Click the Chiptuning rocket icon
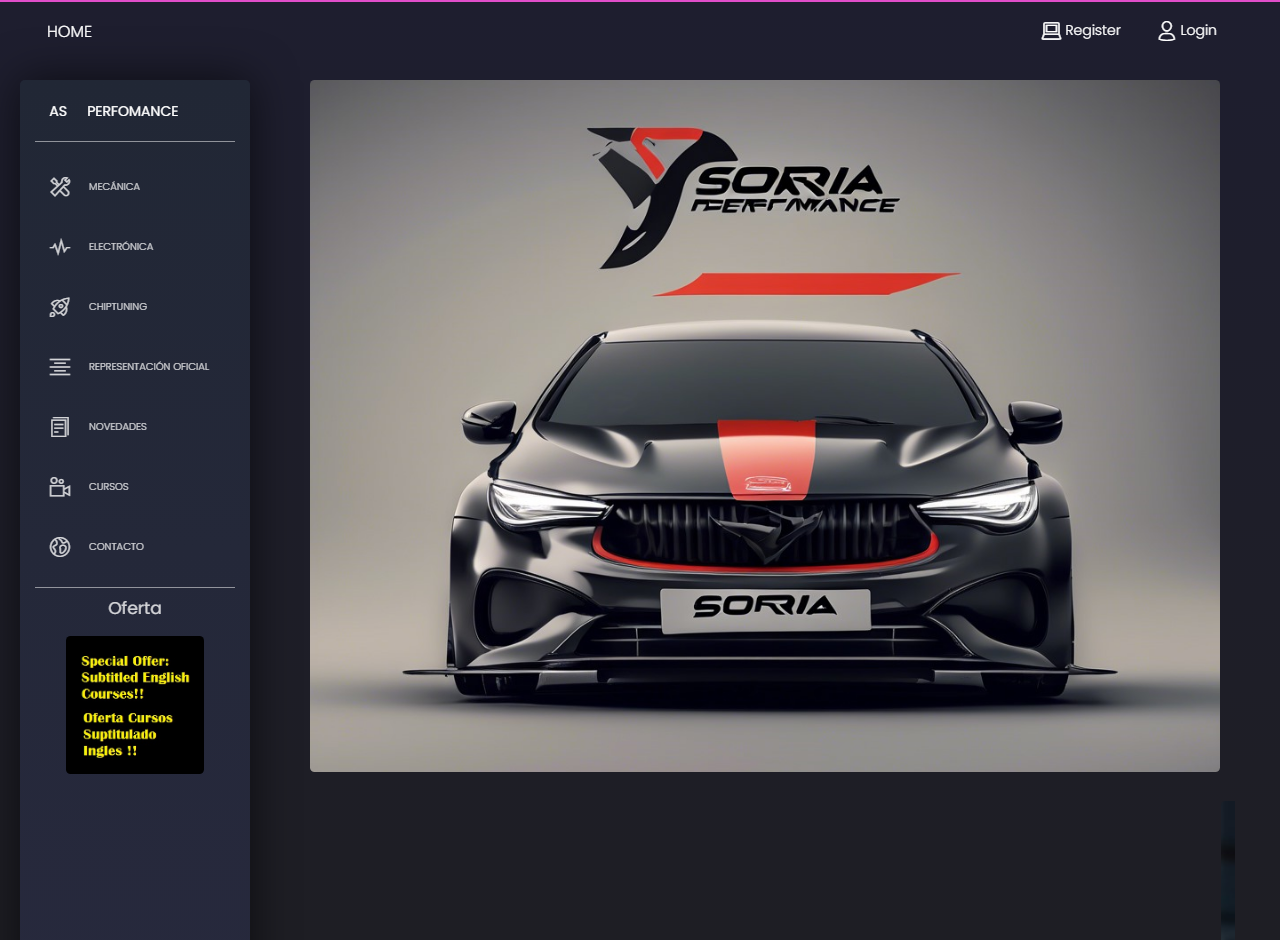The height and width of the screenshot is (940, 1280). [x=60, y=307]
